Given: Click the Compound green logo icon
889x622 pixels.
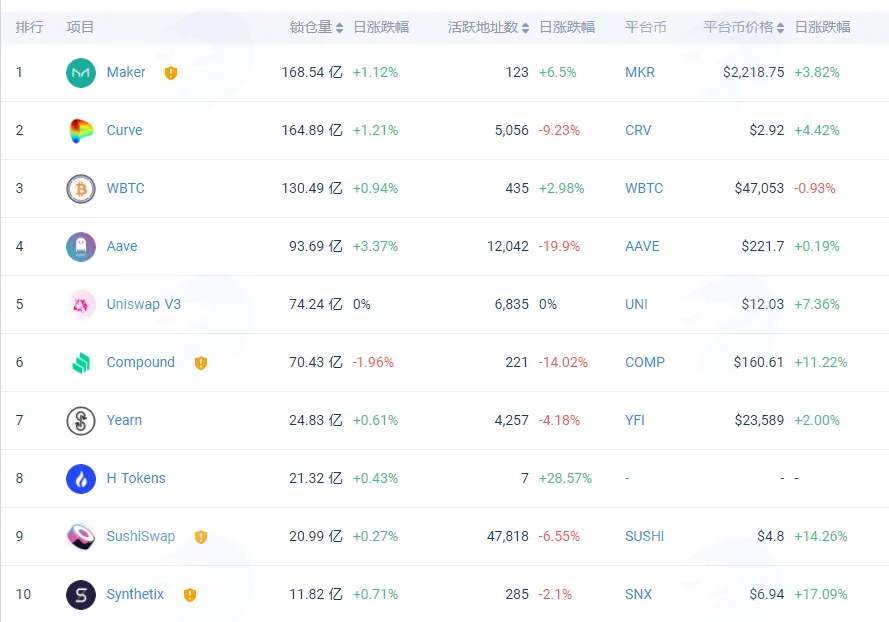Looking at the screenshot, I should coord(81,363).
